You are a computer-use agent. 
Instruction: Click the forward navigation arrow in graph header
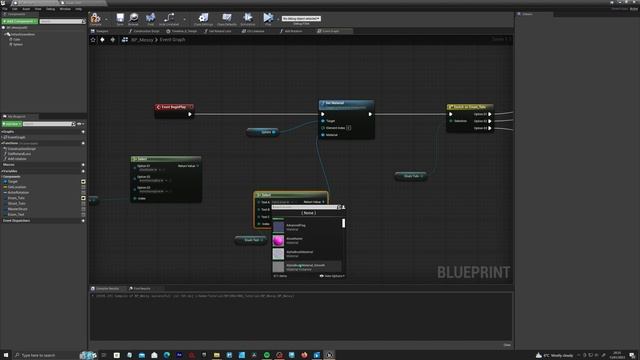[113, 40]
